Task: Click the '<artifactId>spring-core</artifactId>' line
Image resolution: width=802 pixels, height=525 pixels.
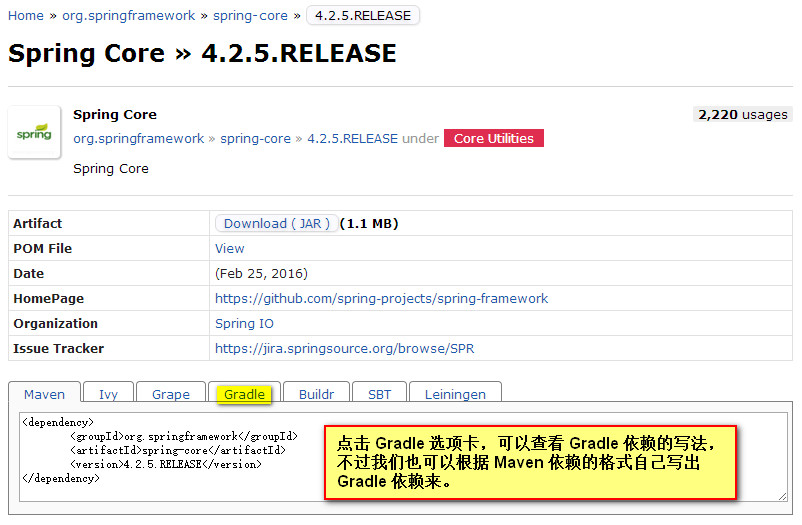Action: coord(177,450)
